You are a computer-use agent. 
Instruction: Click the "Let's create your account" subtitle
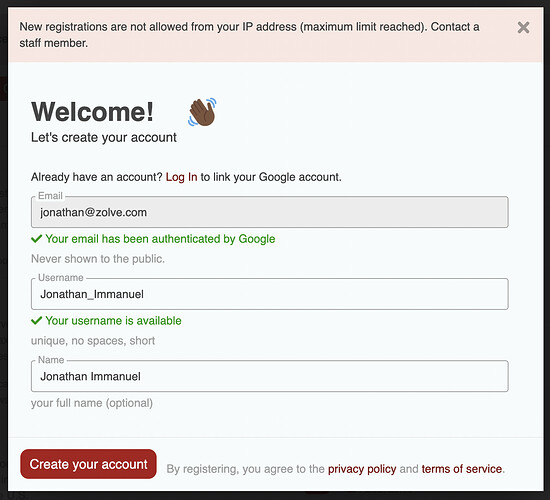pyautogui.click(x=103, y=137)
